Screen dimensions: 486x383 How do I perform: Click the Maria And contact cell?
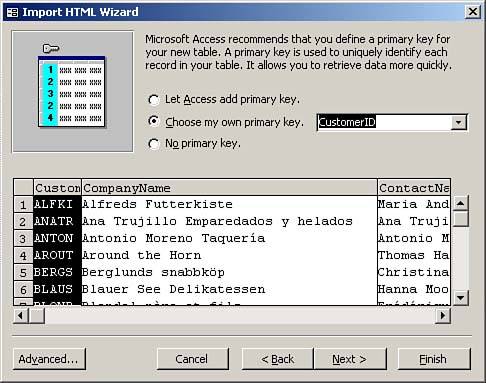click(414, 204)
